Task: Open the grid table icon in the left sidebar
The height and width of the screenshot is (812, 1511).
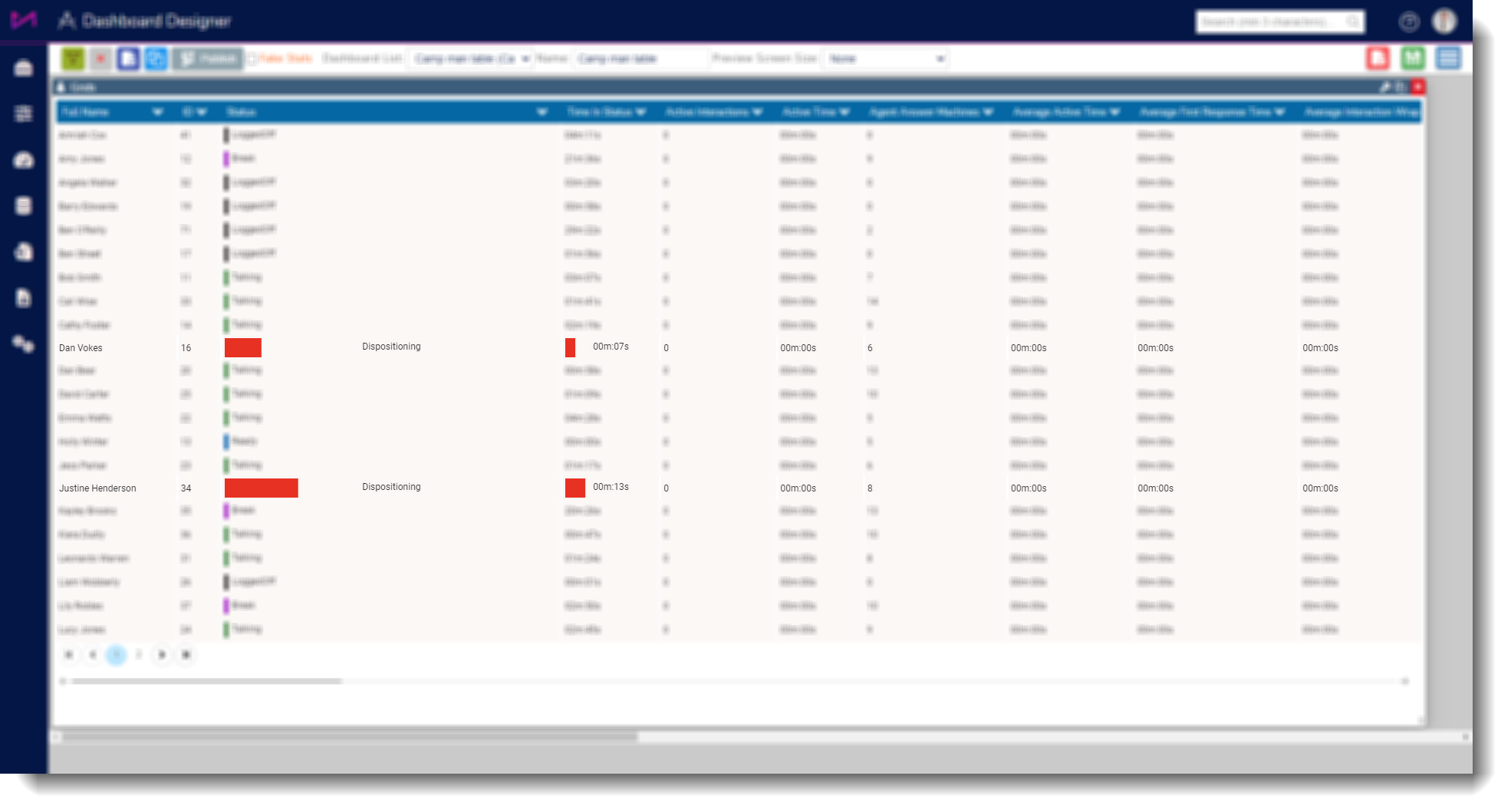Action: pyautogui.click(x=24, y=113)
